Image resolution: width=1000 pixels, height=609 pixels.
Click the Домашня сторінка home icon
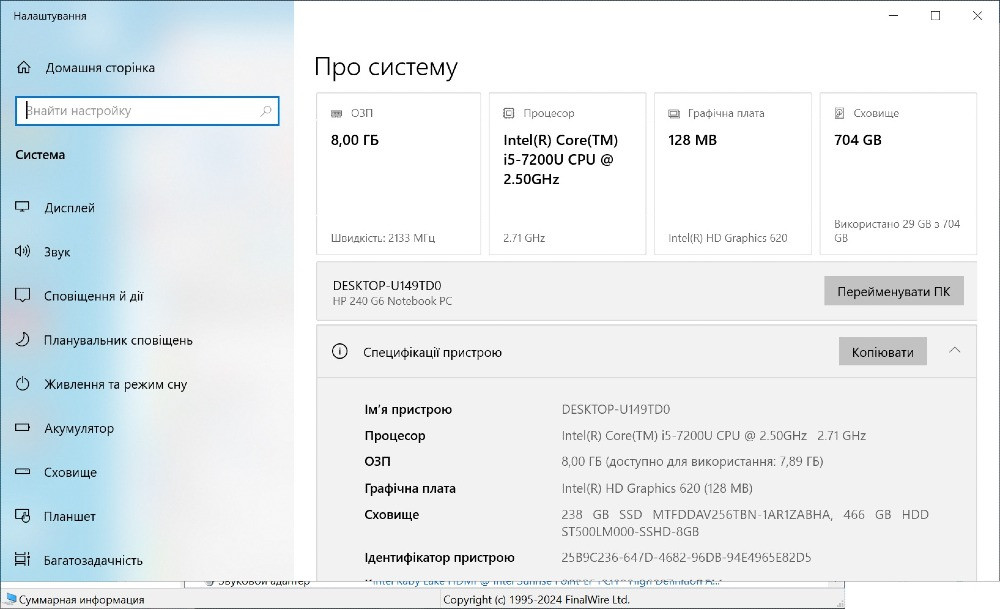22,67
